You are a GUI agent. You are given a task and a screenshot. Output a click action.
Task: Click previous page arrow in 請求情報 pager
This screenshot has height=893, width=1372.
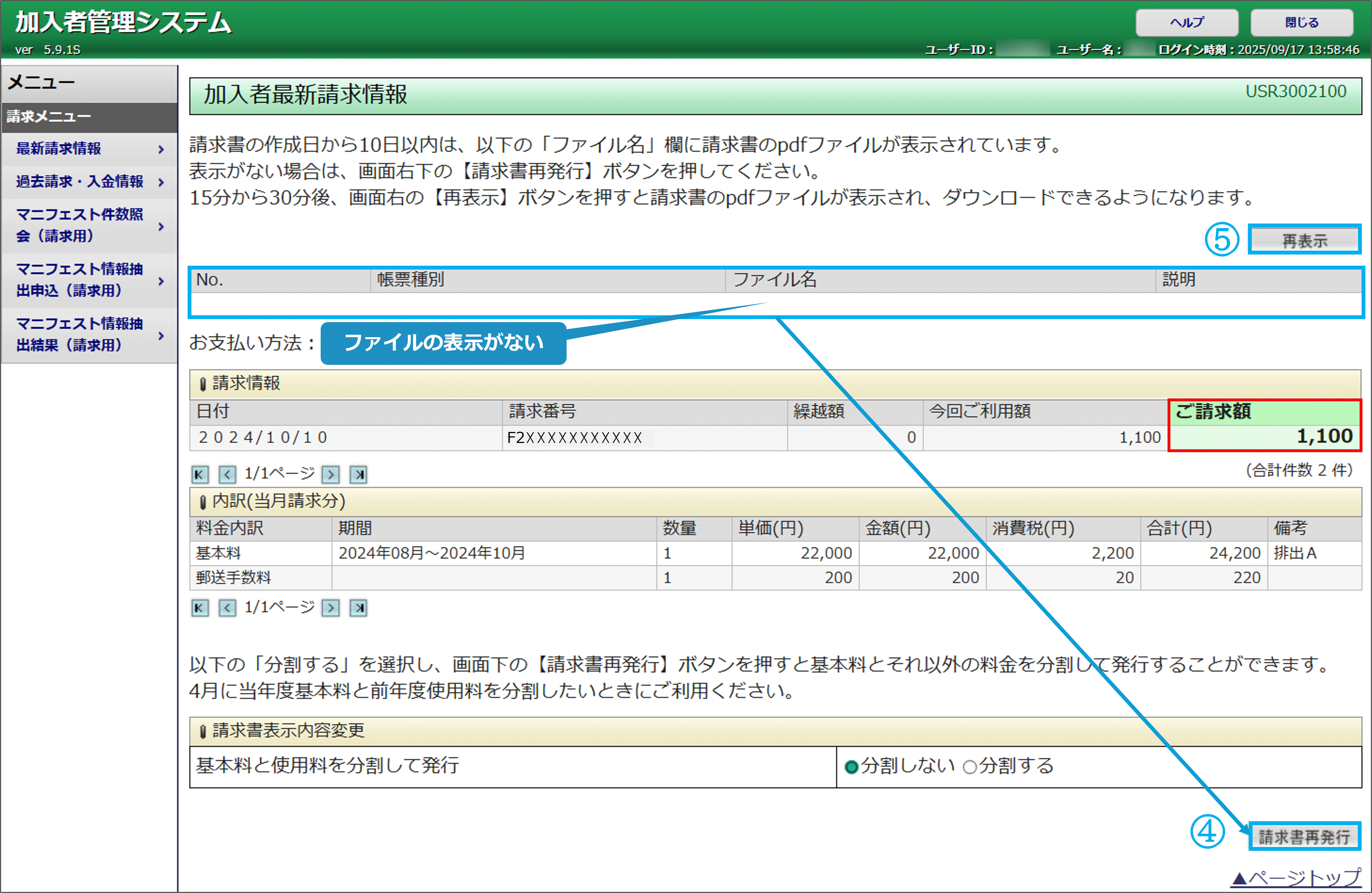point(227,474)
